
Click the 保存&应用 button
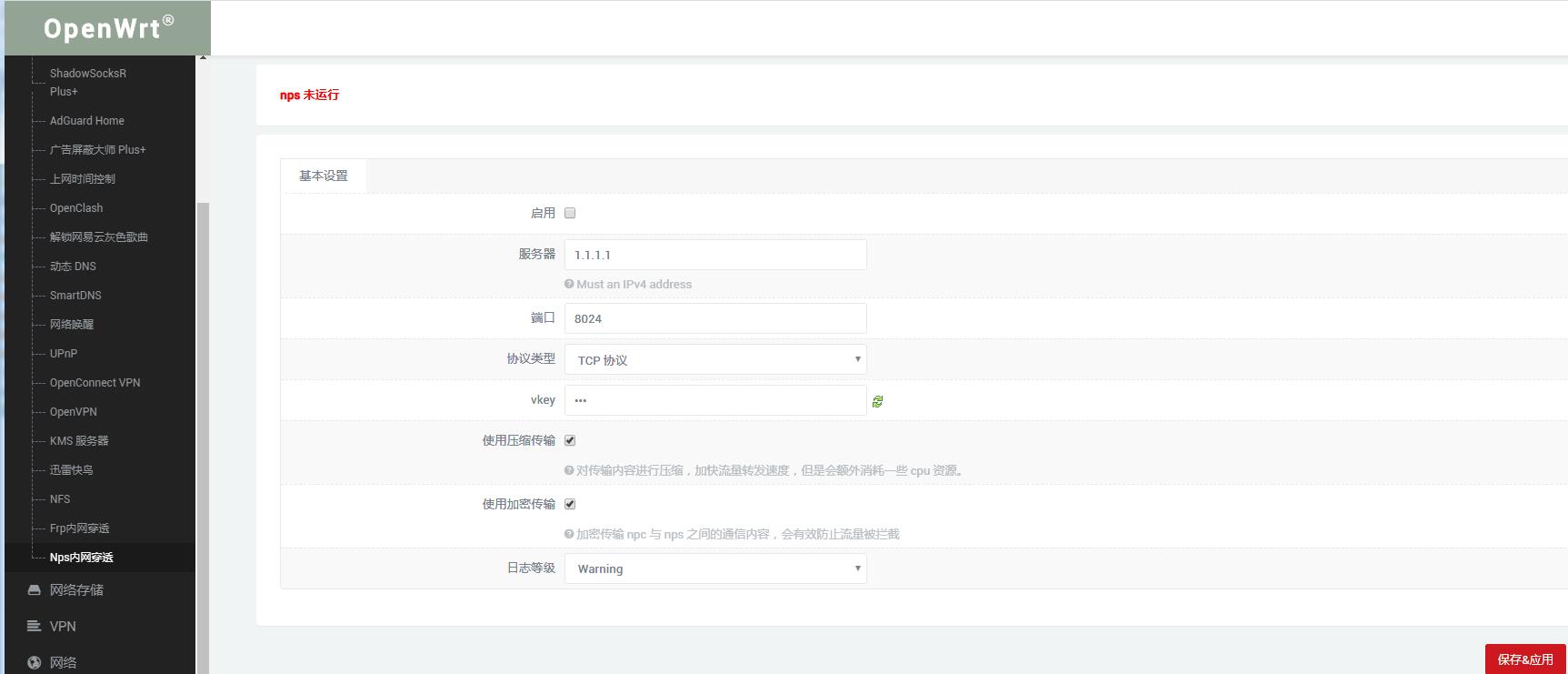[x=1525, y=659]
